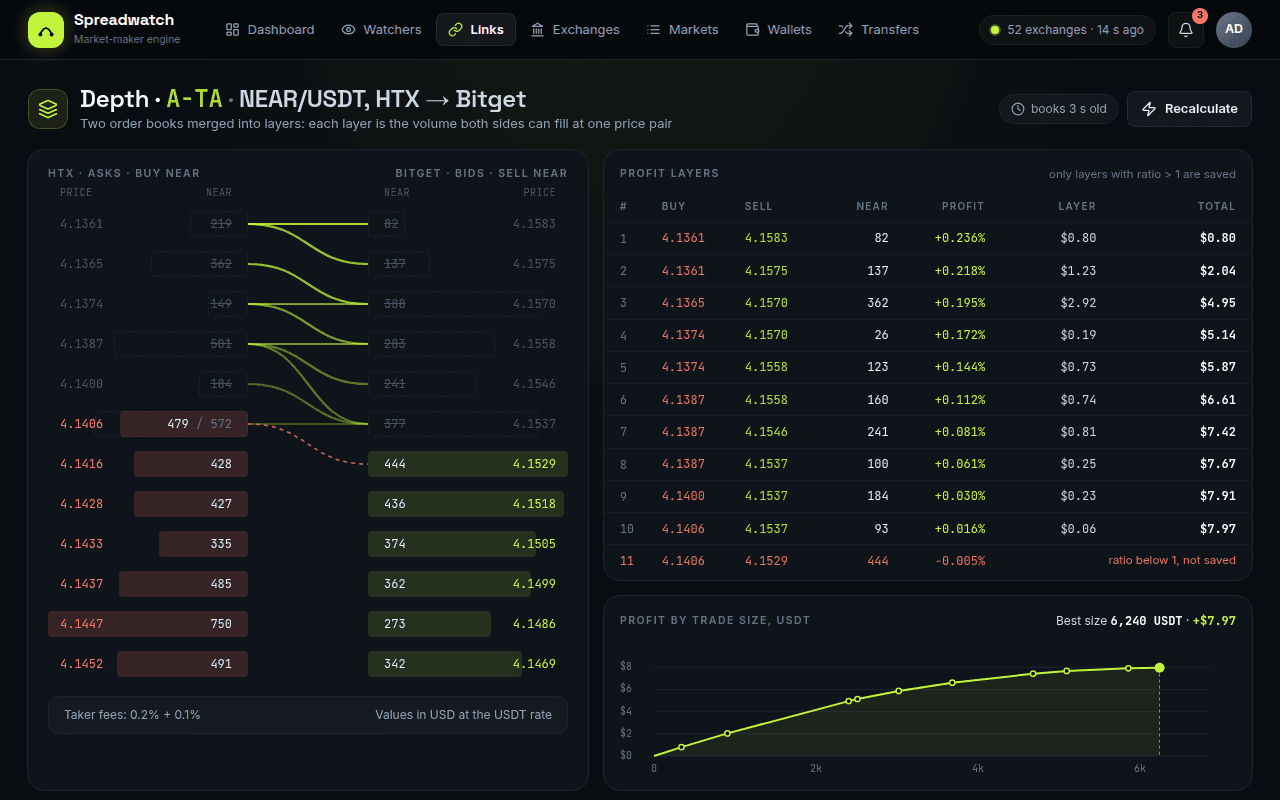Click the books 3 s old indicator
This screenshot has width=1280, height=800.
(1058, 109)
